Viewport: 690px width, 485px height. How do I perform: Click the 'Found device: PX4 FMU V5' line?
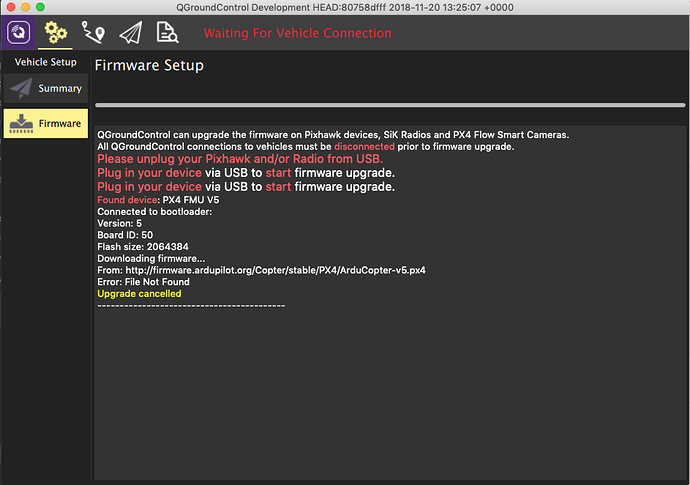click(158, 200)
